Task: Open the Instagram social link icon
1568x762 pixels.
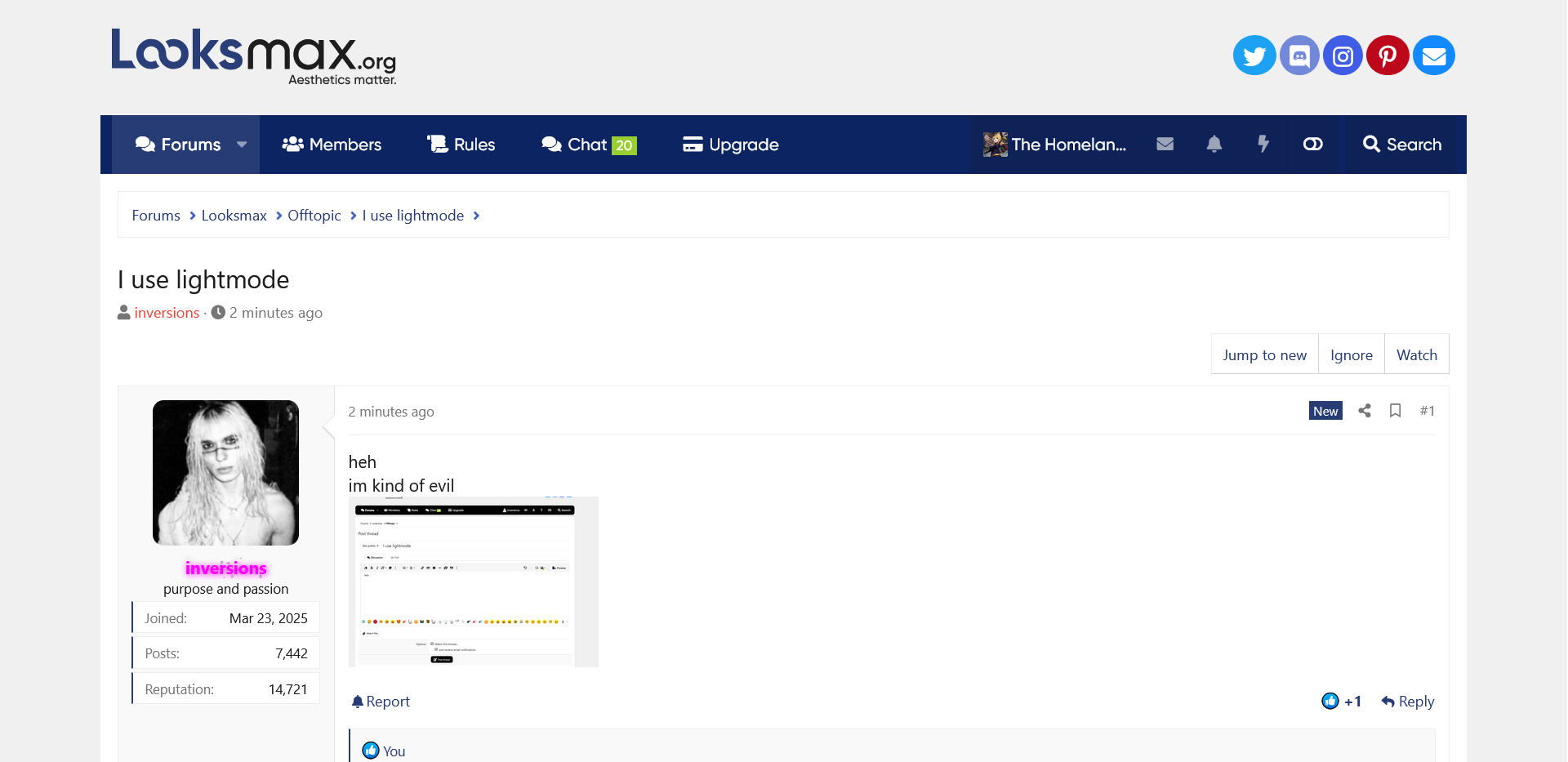Action: tap(1343, 56)
